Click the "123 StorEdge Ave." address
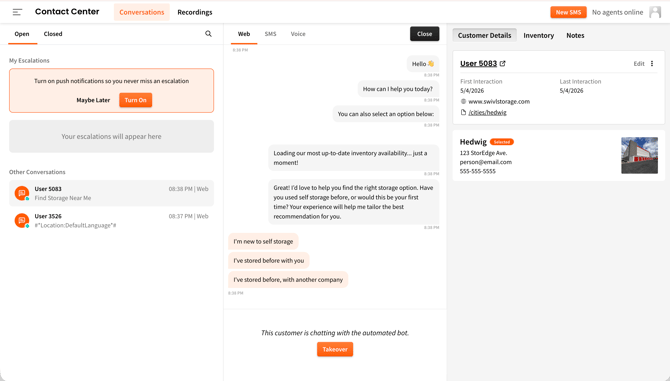Viewport: 670px width, 381px height. 483,153
